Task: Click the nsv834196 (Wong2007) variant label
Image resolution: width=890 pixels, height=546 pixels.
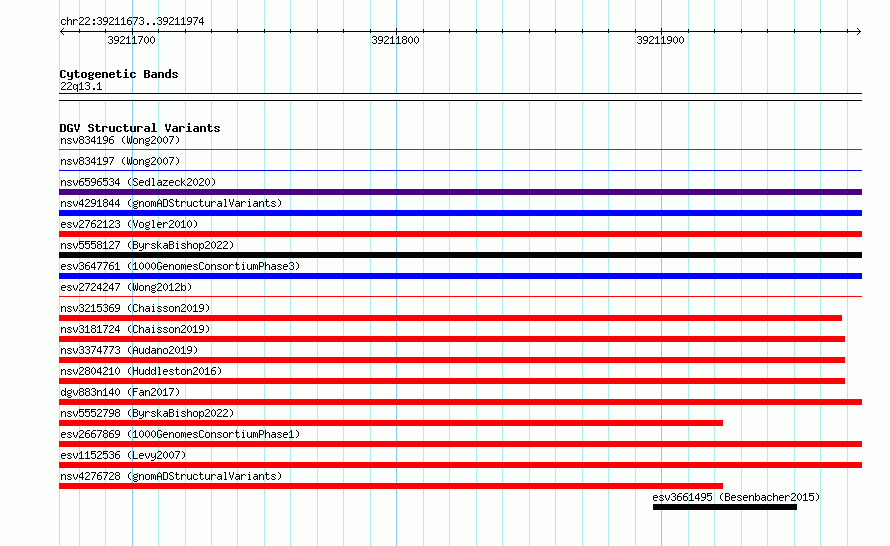Action: (x=120, y=140)
